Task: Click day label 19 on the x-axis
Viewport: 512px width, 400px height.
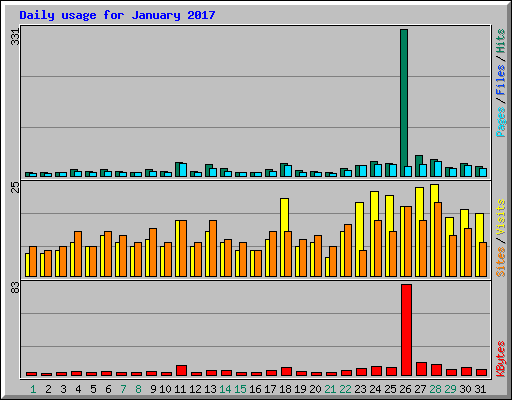Action: (x=300, y=389)
